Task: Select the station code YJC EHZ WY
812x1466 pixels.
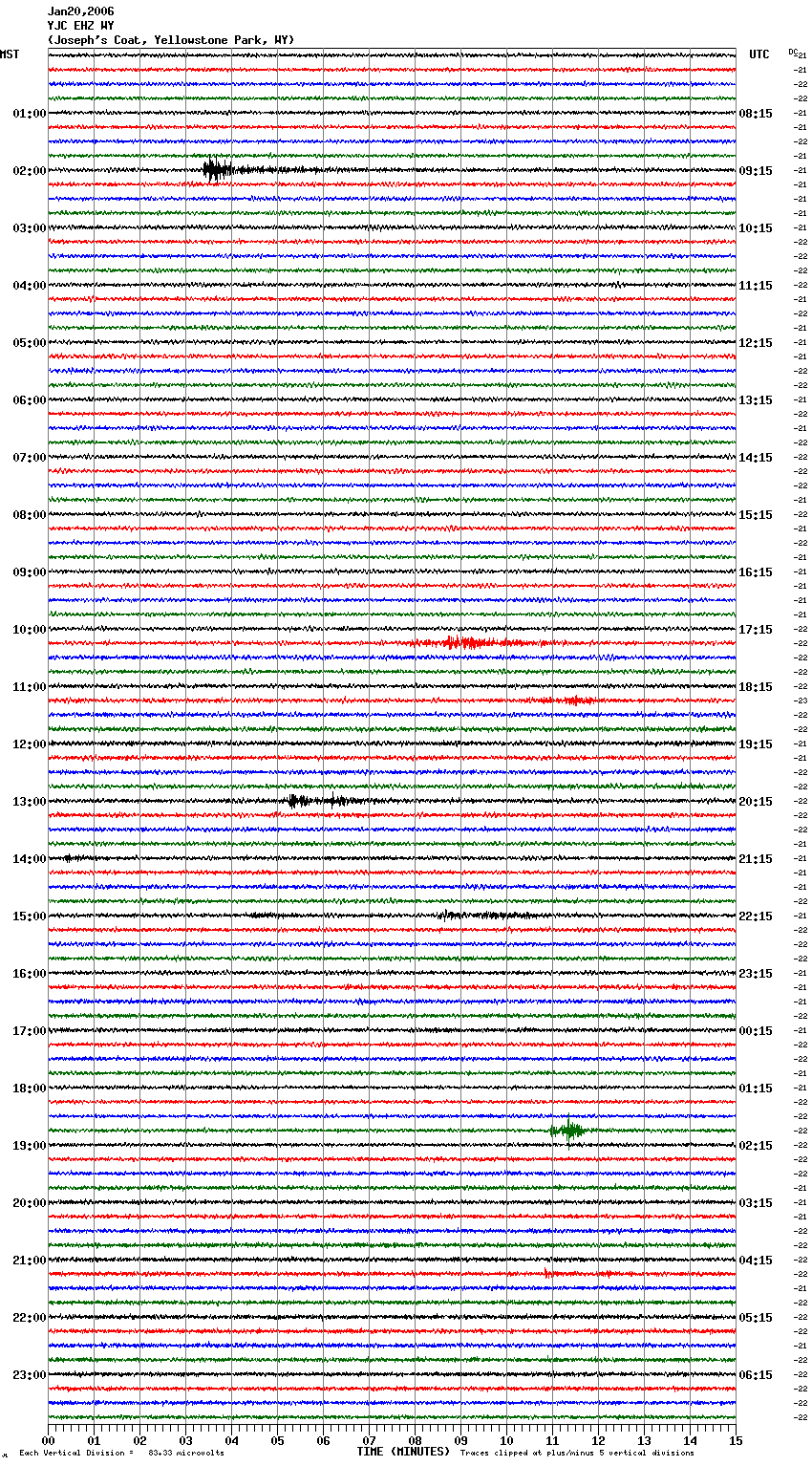Action: coord(80,26)
